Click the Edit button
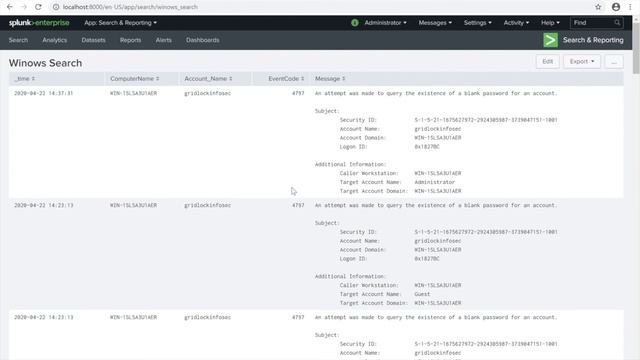This screenshot has height=360, width=640. pyautogui.click(x=547, y=62)
